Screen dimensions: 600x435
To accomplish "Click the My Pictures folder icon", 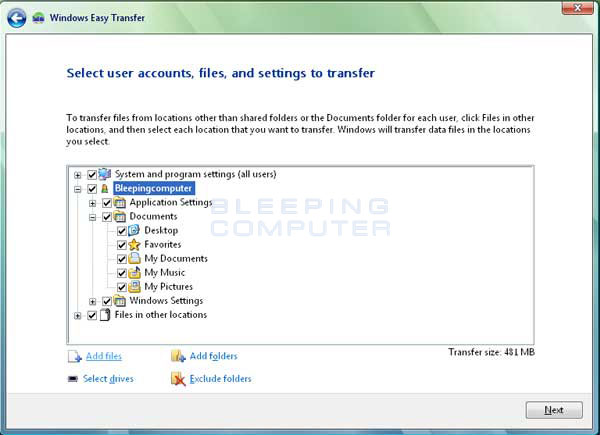I will click(134, 287).
